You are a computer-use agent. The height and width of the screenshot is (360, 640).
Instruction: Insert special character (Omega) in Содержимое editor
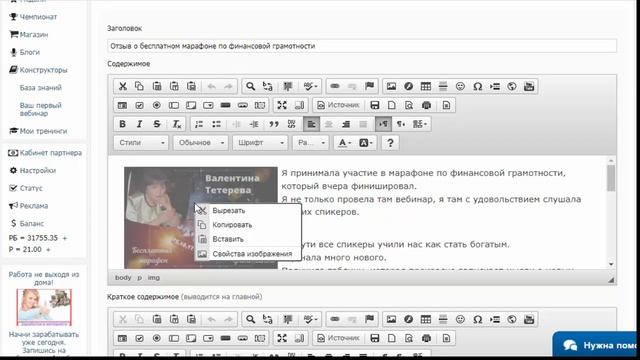(x=478, y=86)
